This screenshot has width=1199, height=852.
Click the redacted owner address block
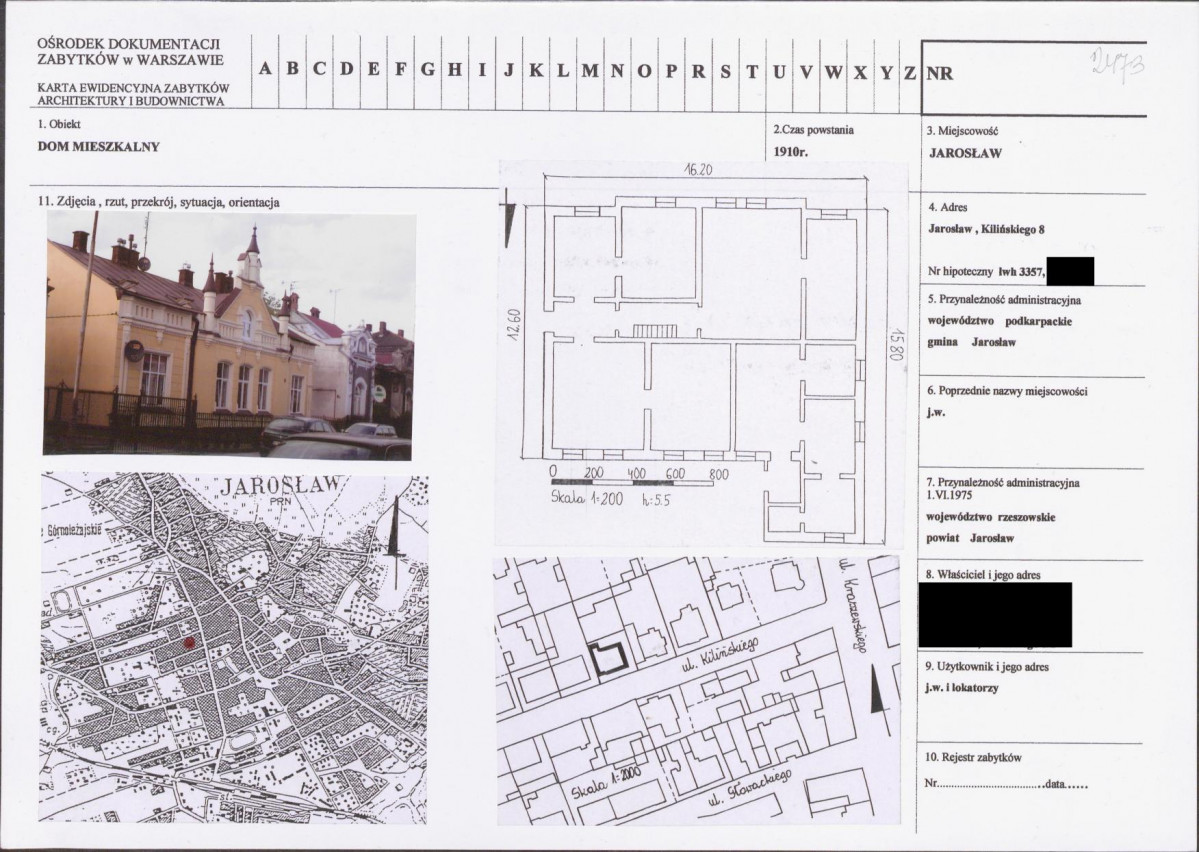coord(994,614)
